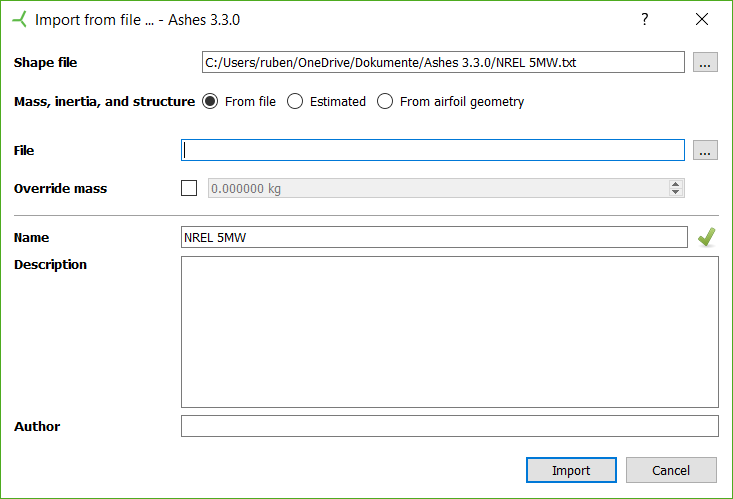The width and height of the screenshot is (733, 499).
Task: Focus the Shape file path field
Action: [x=443, y=62]
